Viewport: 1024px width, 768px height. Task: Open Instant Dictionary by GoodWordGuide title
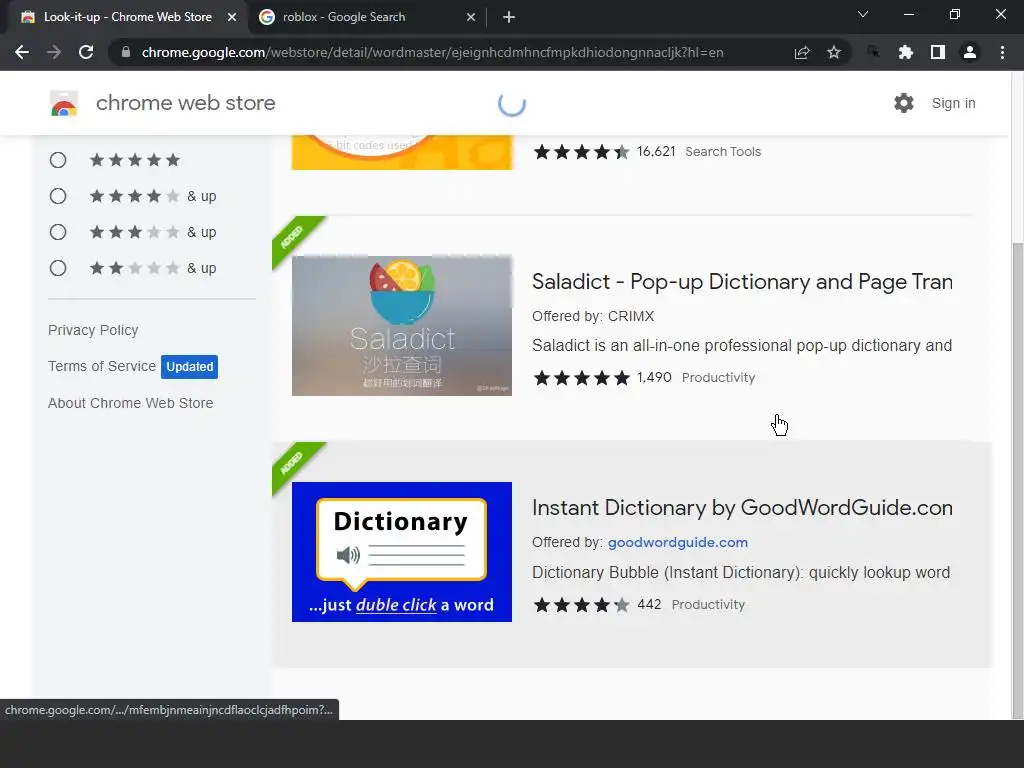pos(742,507)
